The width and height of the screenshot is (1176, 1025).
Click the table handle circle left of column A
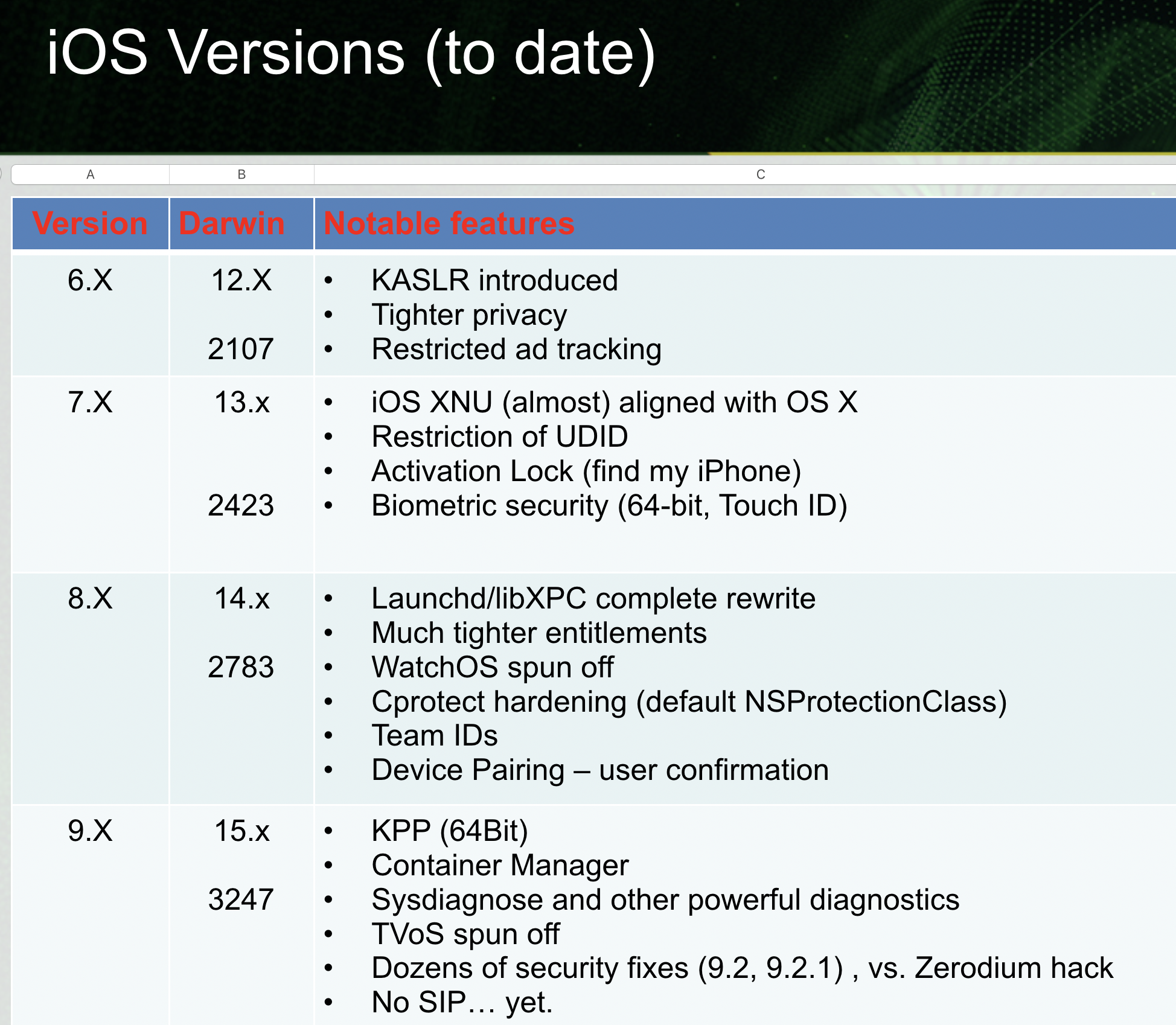2,174
